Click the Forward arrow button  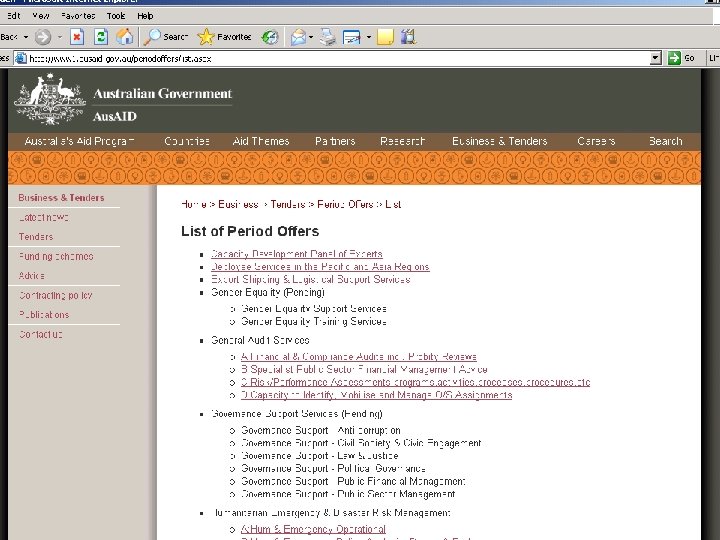[x=43, y=37]
